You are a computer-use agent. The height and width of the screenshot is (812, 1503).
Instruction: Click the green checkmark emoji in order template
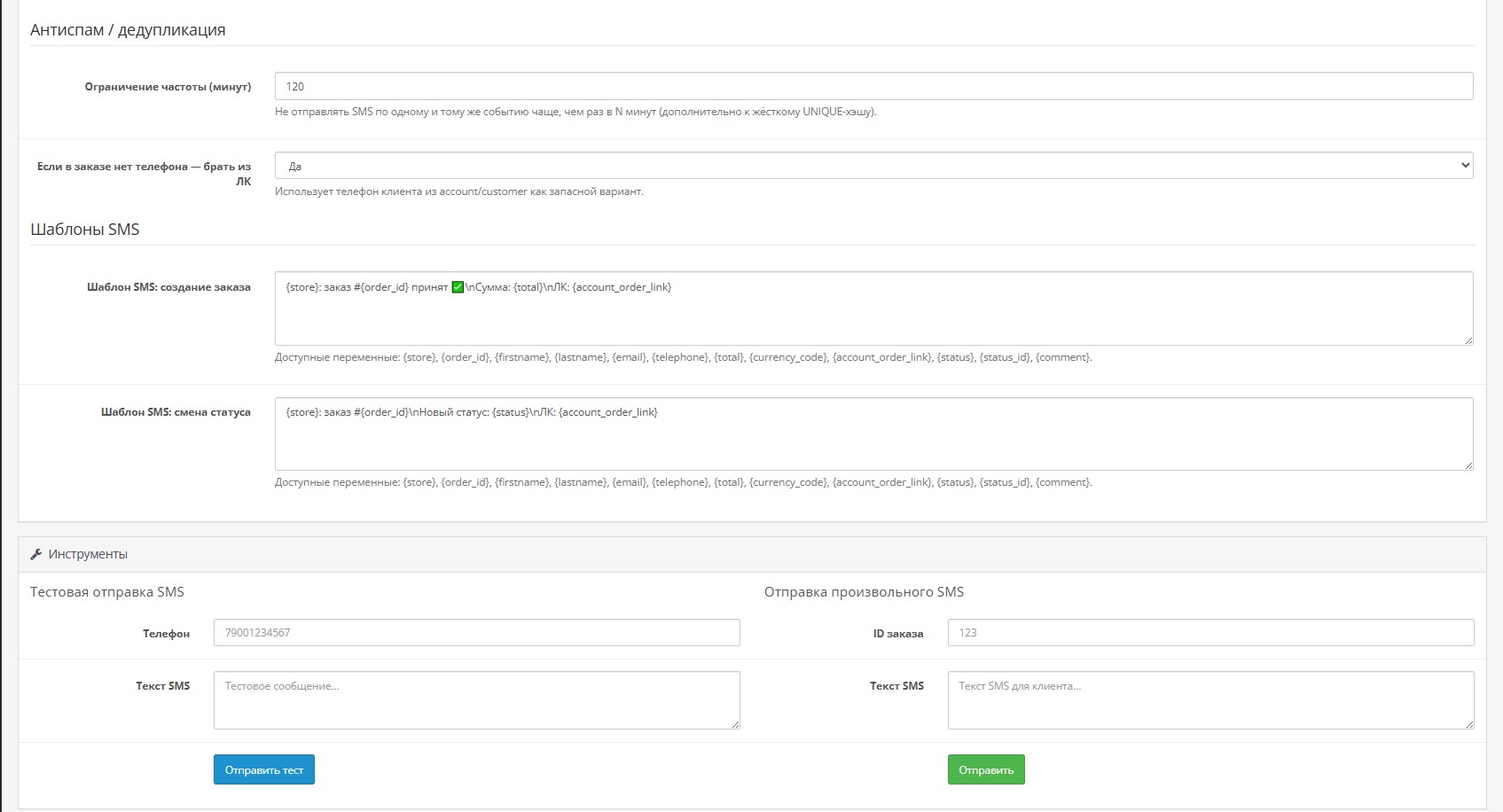(x=458, y=287)
